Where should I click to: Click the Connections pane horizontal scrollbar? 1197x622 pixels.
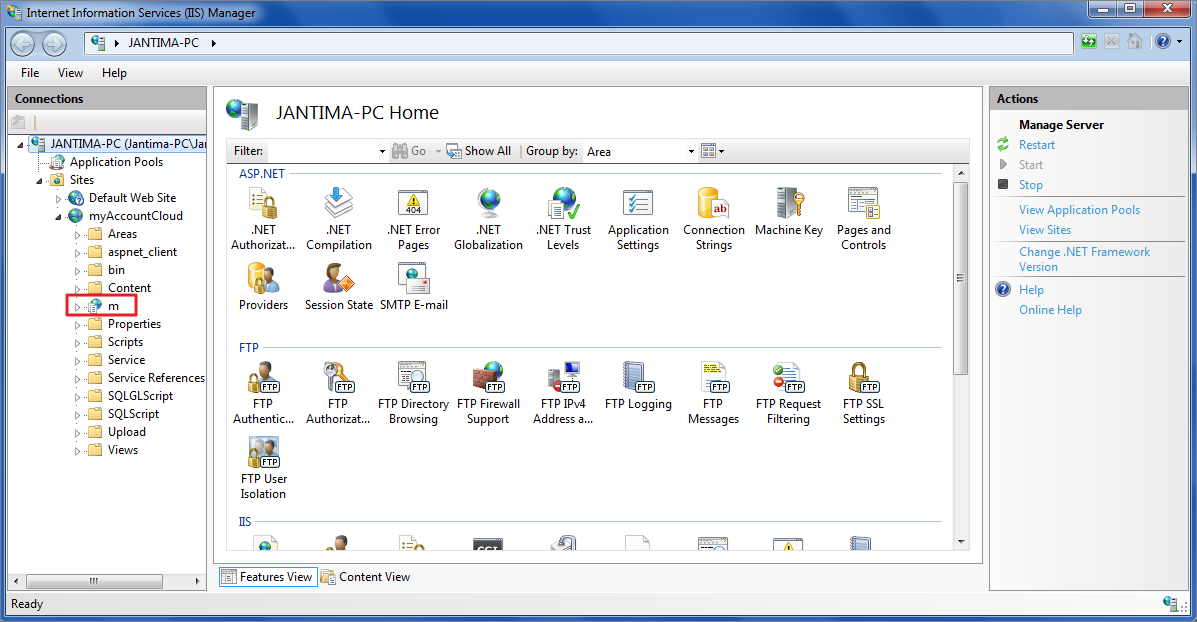point(94,582)
